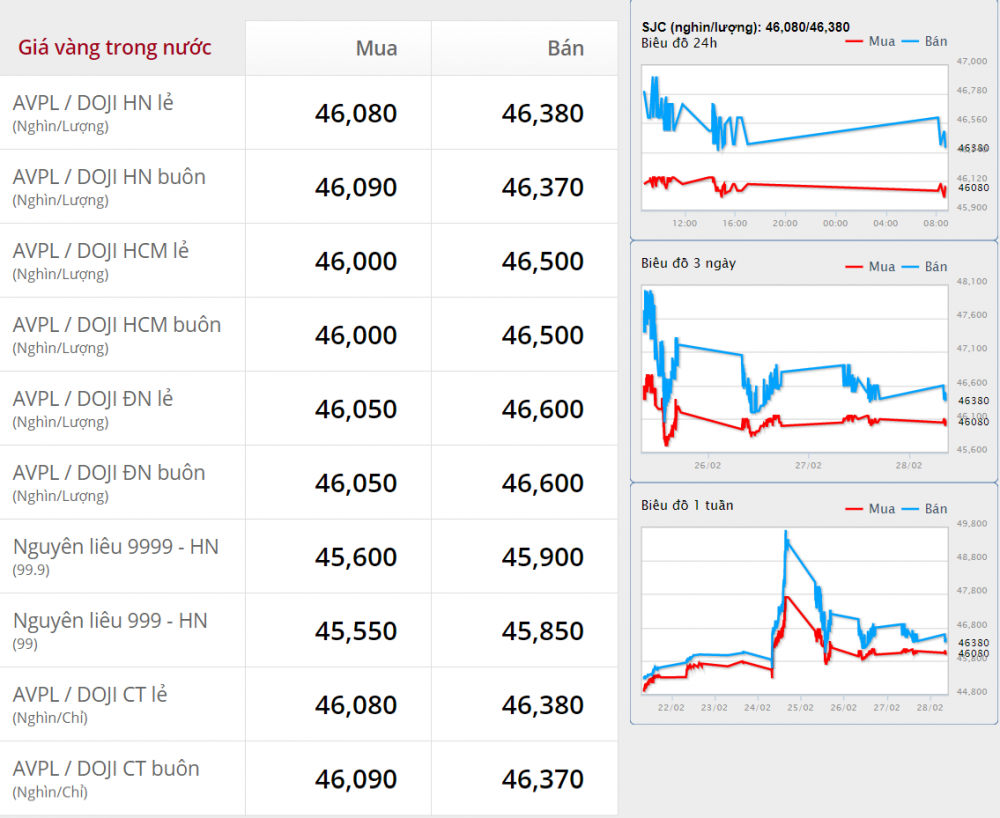Toggle Bán legend in 3 ngày chart

coord(925,267)
